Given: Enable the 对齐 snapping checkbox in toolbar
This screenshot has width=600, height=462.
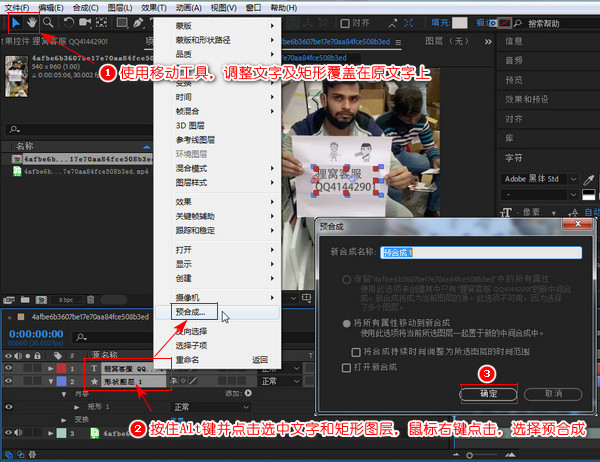Looking at the screenshot, I should (345, 24).
